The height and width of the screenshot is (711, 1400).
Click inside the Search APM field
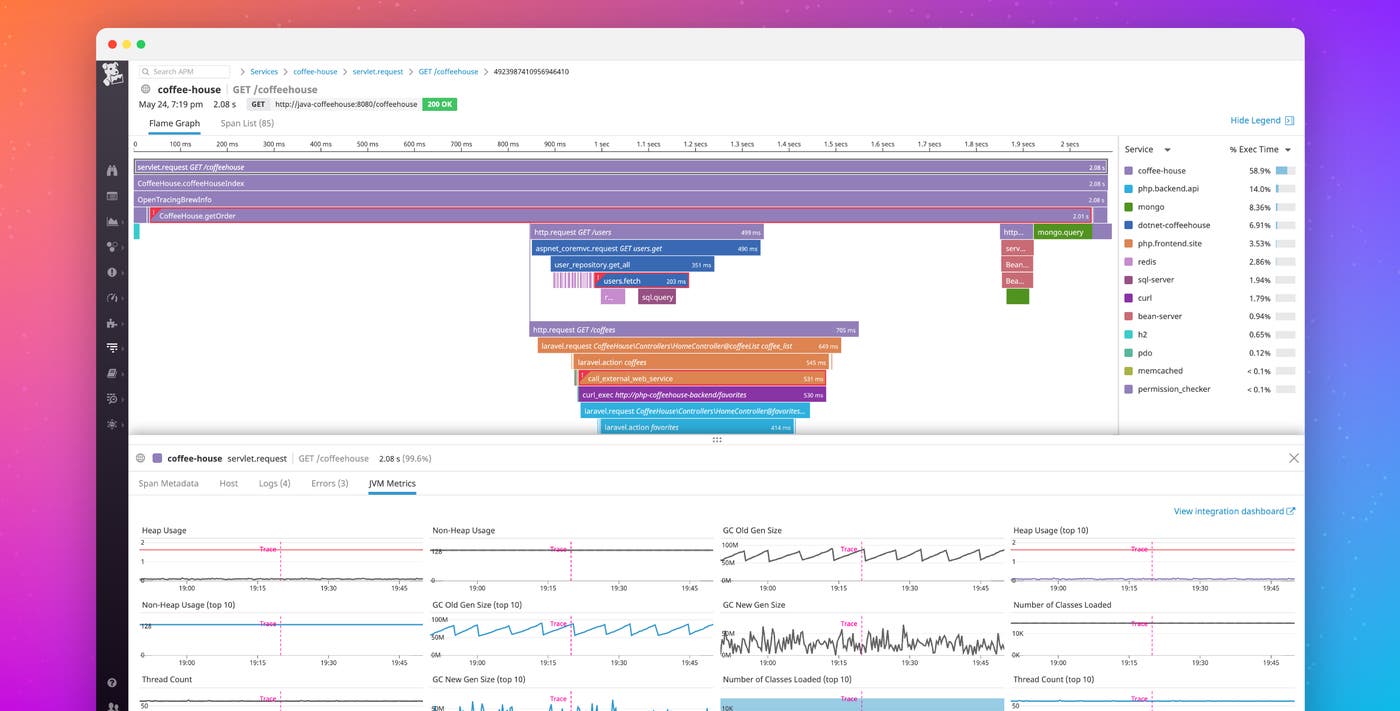(183, 71)
